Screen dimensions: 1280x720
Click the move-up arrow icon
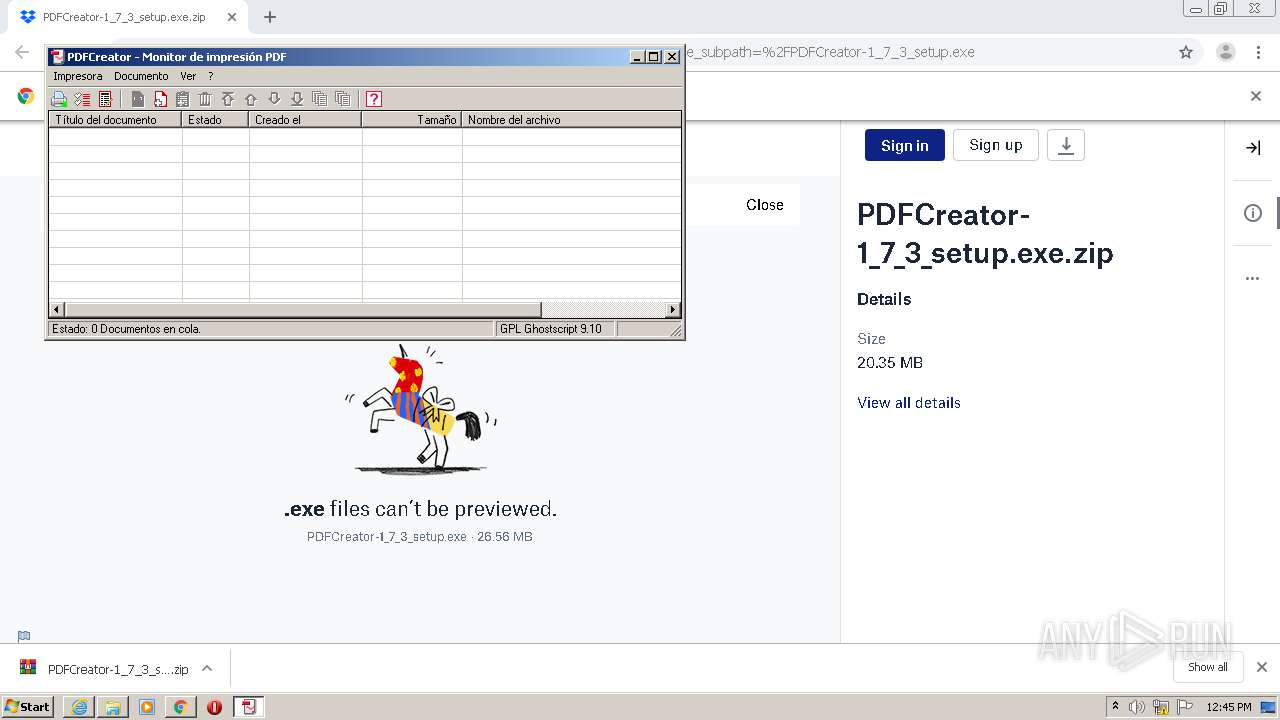point(251,99)
